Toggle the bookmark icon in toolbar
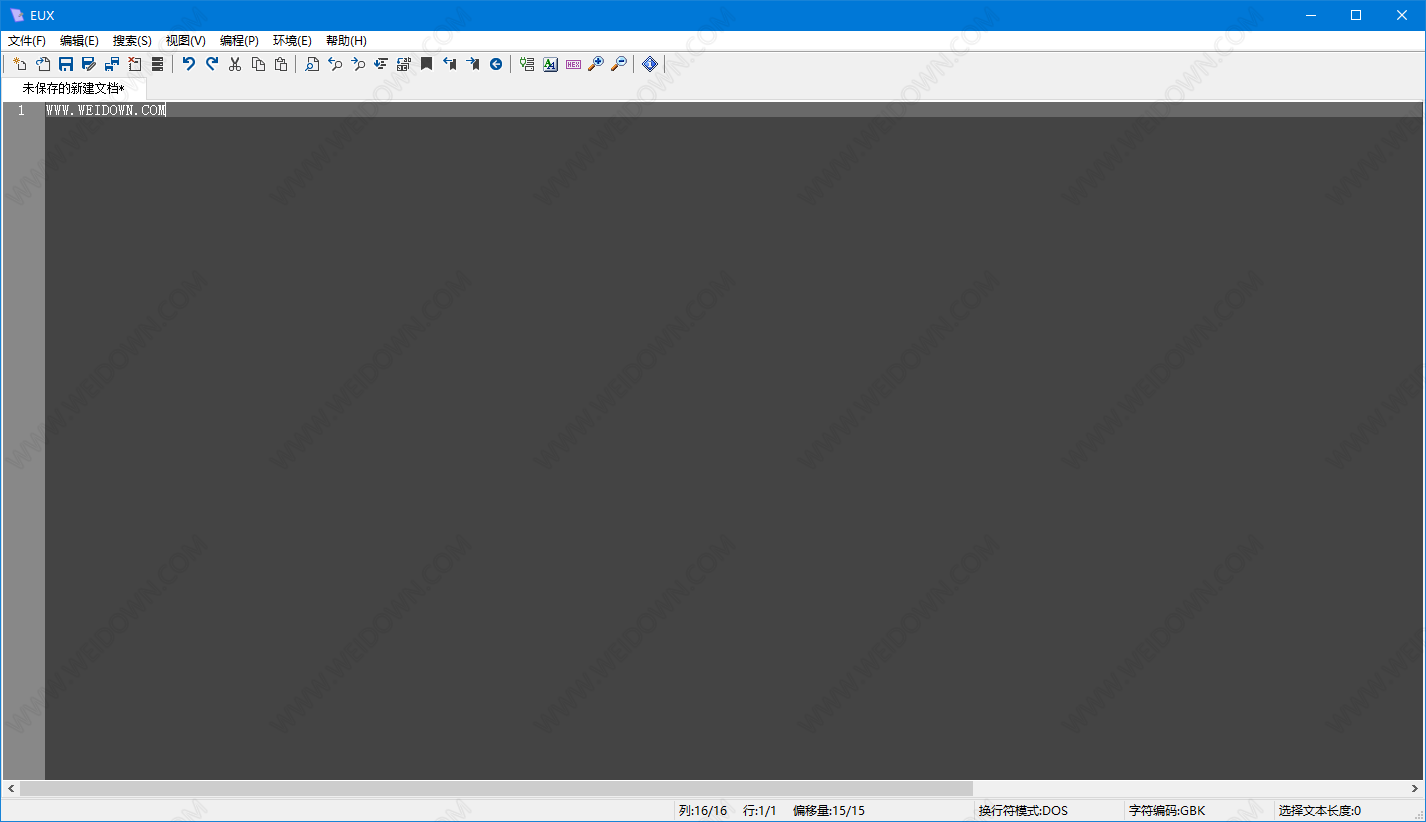The height and width of the screenshot is (822, 1426). point(426,64)
